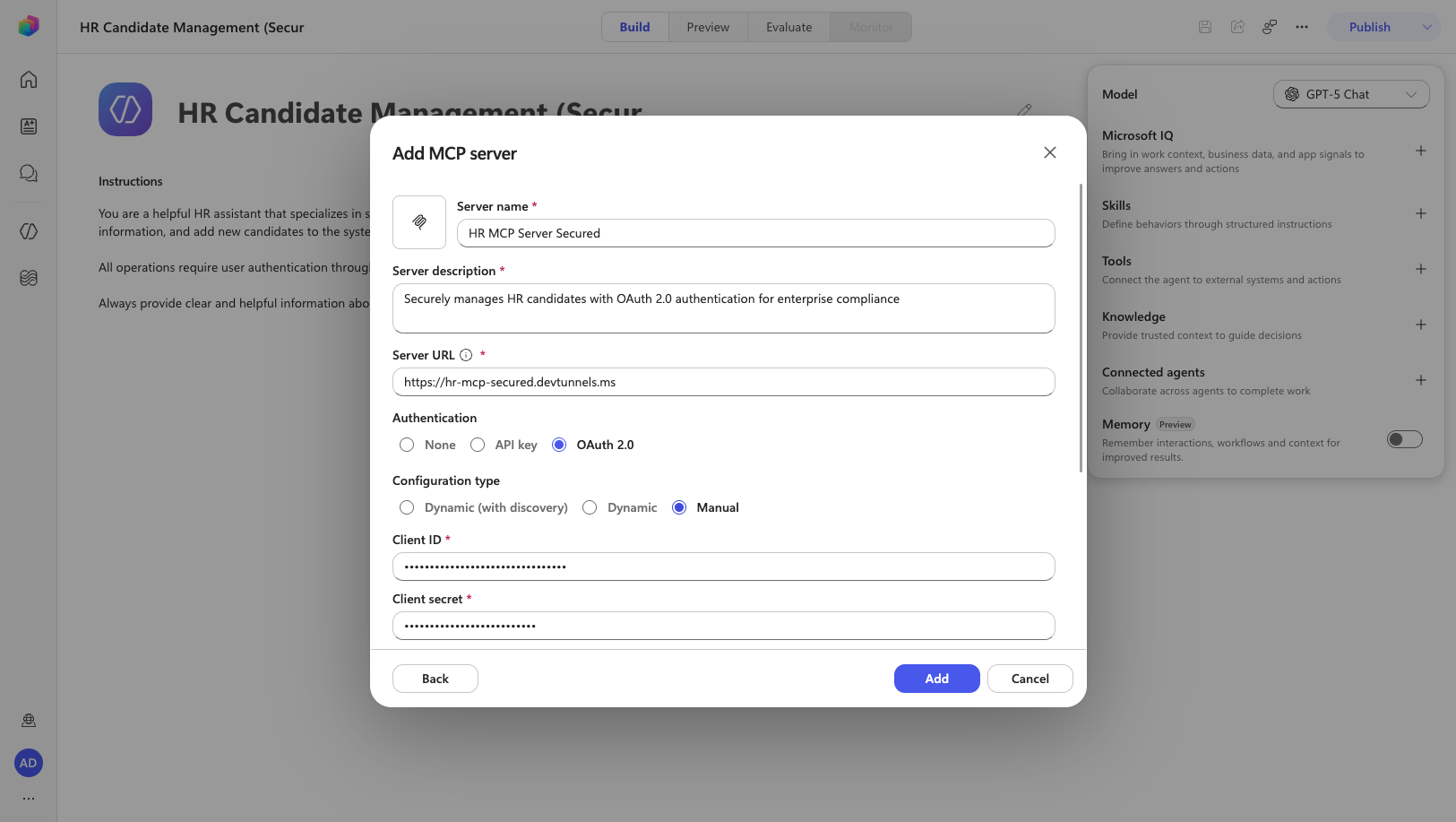Select OAuth 2.0 authentication
Image resolution: width=1456 pixels, height=822 pixels.
tap(559, 445)
